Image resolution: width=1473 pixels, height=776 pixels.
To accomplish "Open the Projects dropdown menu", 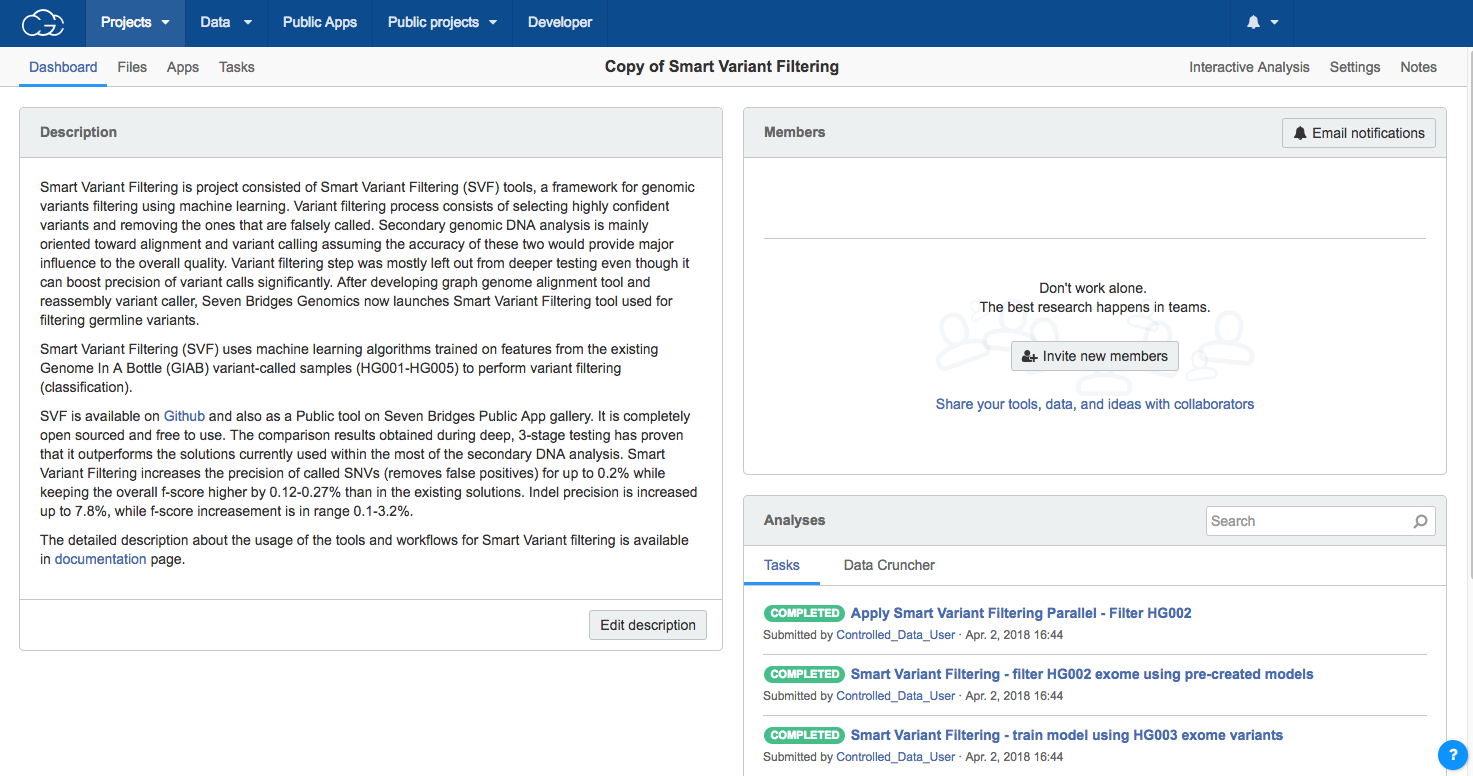I will point(136,22).
